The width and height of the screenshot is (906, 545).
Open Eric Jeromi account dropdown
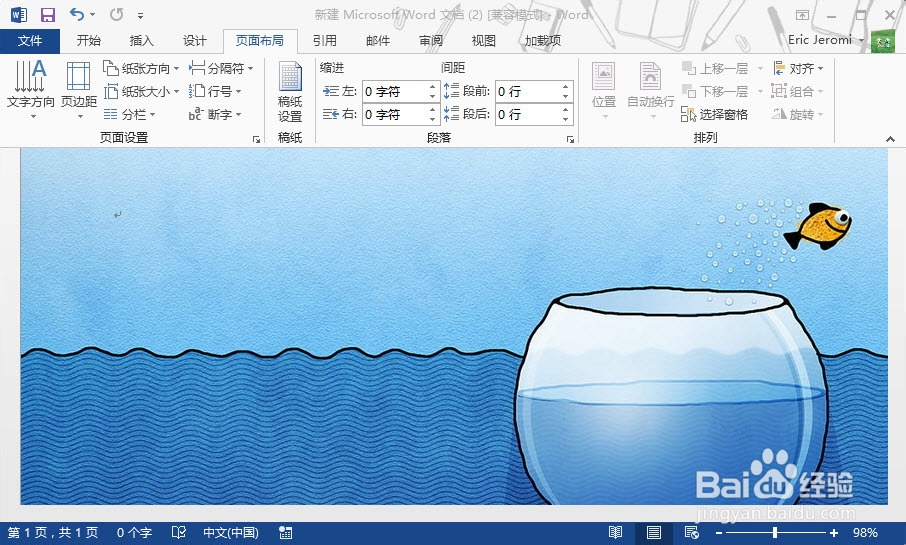pyautogui.click(x=826, y=40)
